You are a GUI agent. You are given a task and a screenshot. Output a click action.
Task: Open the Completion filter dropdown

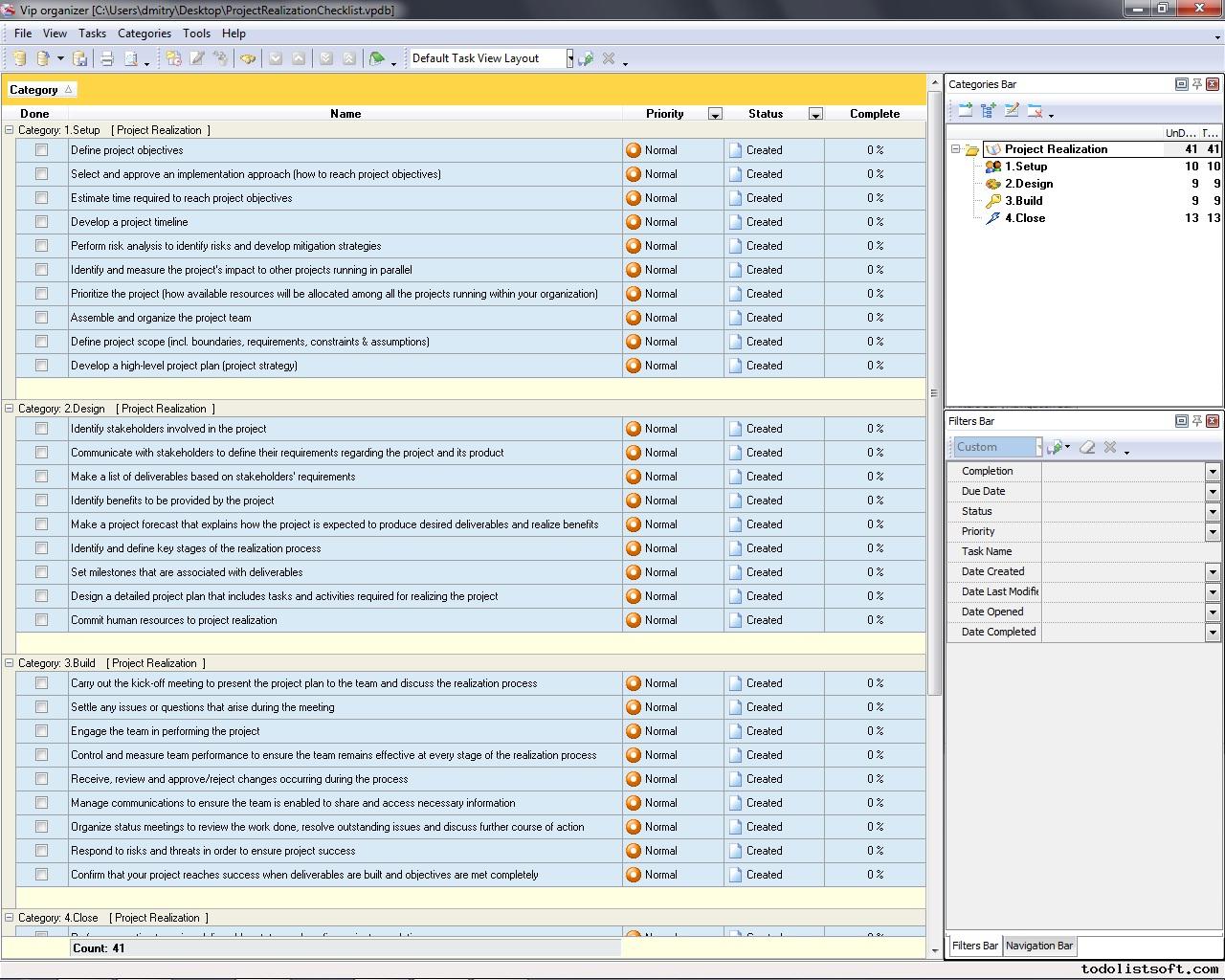(1212, 471)
